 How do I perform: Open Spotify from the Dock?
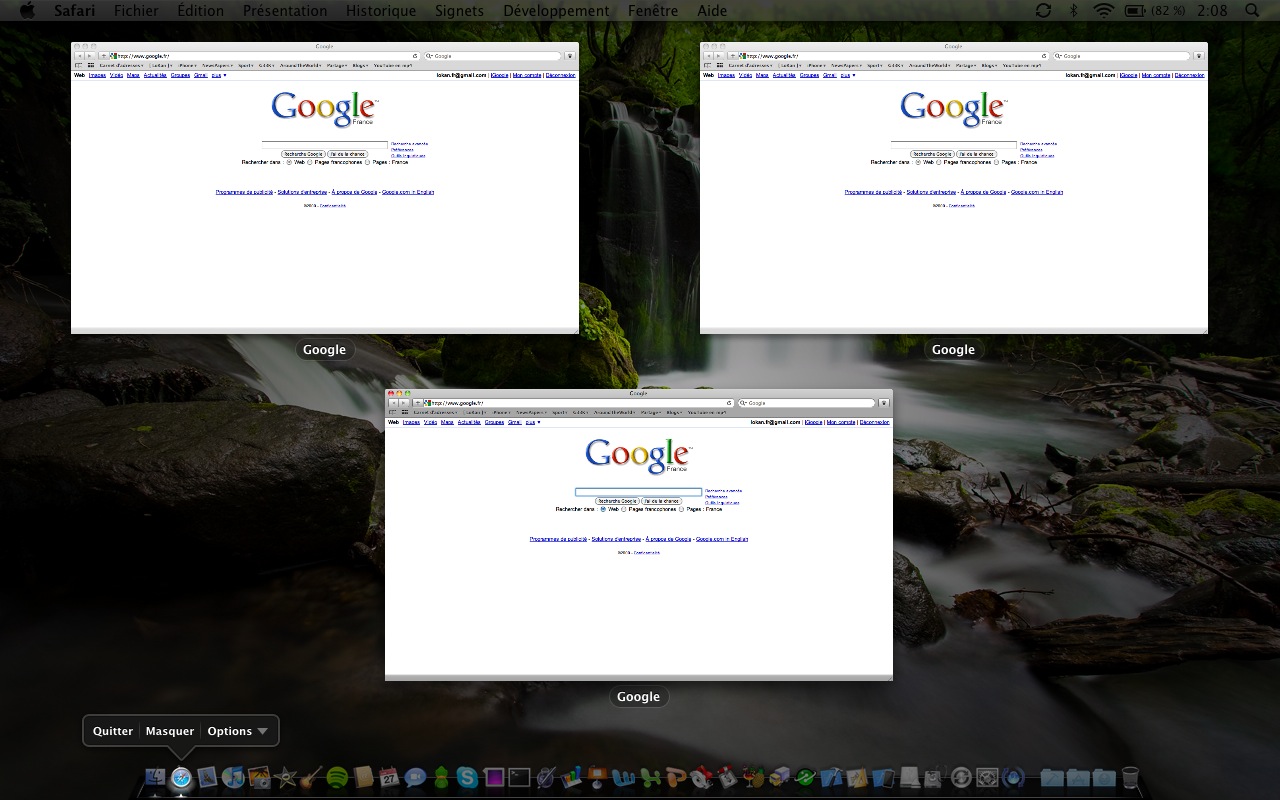337,776
